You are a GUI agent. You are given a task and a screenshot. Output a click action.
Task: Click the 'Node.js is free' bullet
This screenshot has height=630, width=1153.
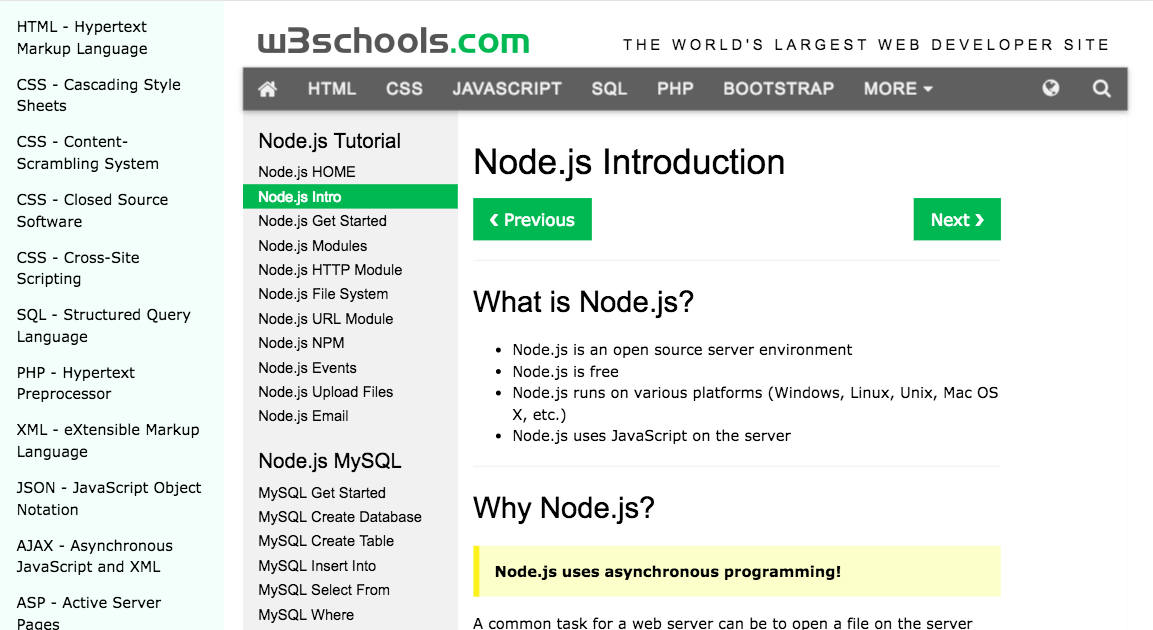(565, 372)
